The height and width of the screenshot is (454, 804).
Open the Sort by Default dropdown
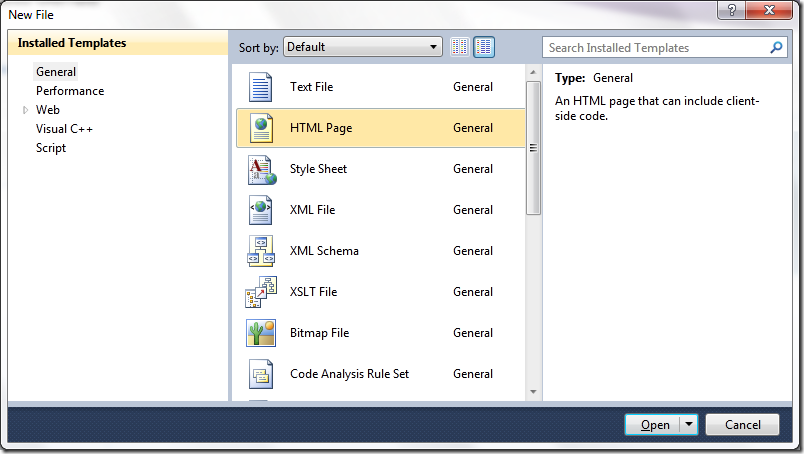(362, 47)
